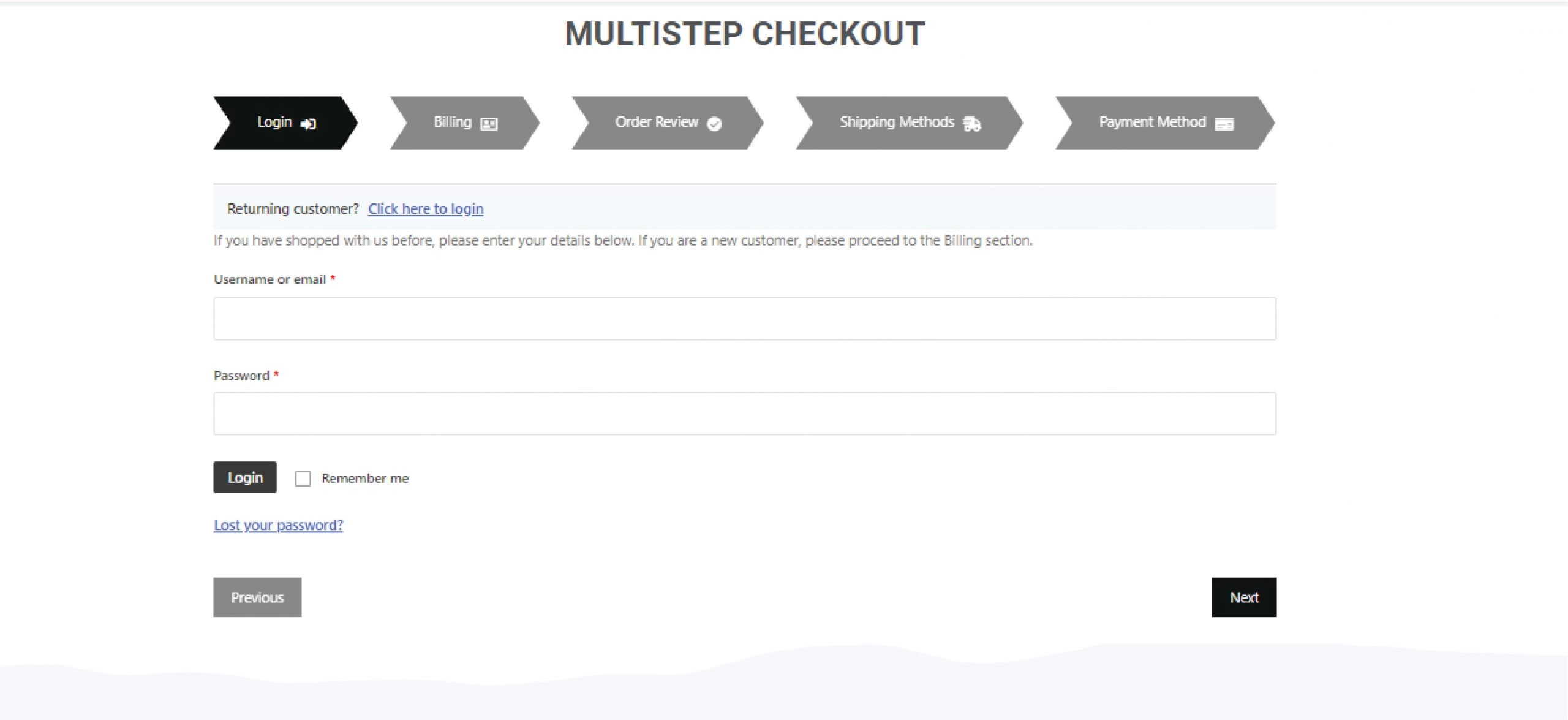The height and width of the screenshot is (720, 1568).
Task: Focus the Password input field
Action: click(x=745, y=414)
